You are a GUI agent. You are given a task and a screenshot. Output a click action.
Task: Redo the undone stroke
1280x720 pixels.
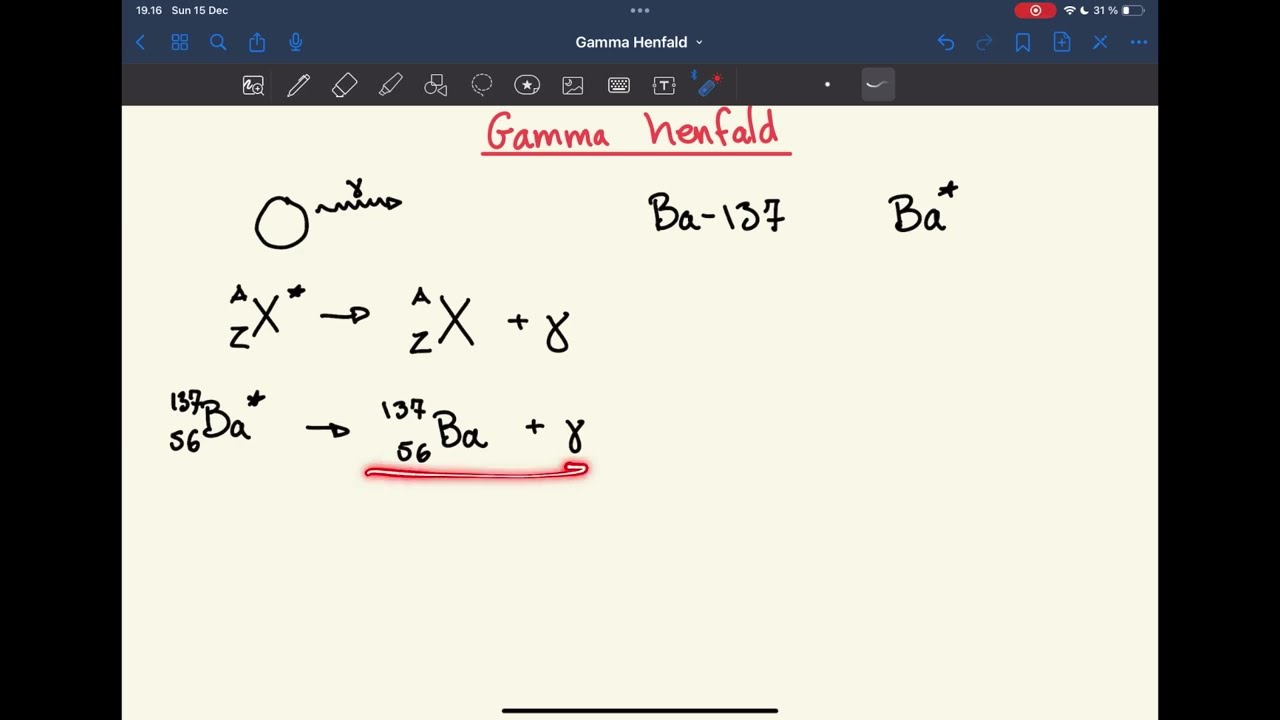(x=984, y=42)
